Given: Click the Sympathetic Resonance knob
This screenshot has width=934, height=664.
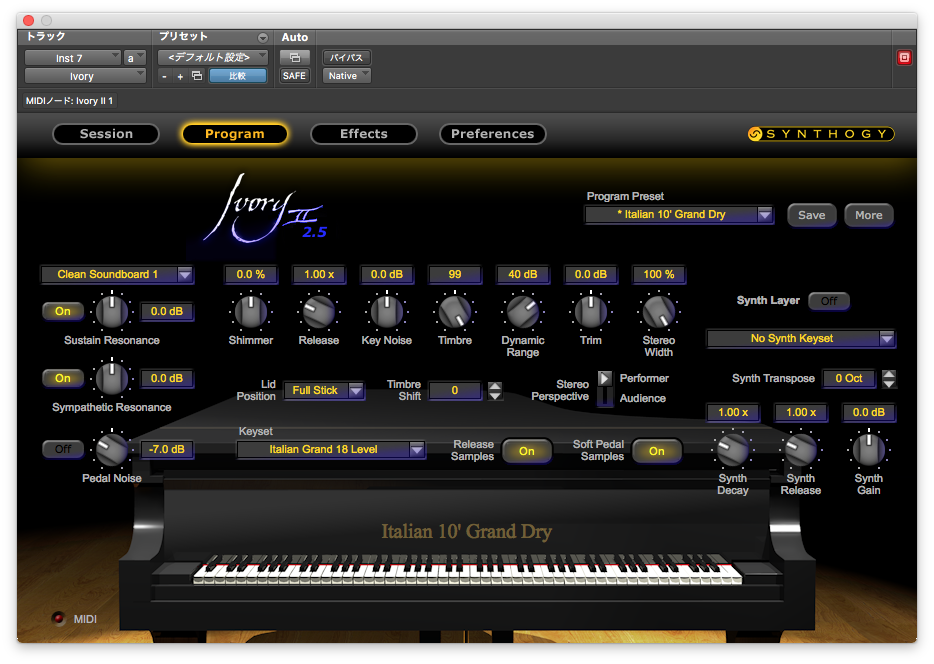Looking at the screenshot, I should pos(112,378).
